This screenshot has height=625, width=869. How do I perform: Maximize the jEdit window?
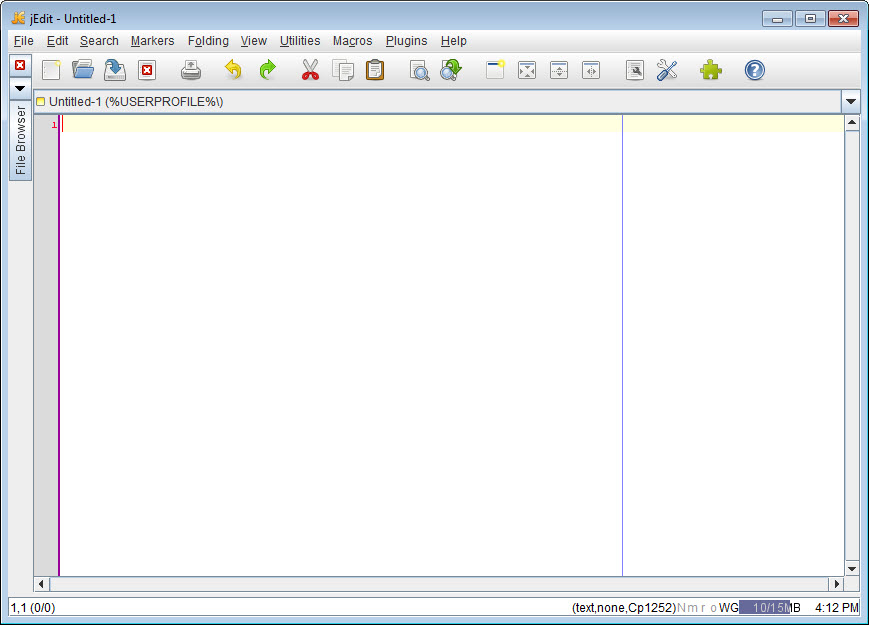click(810, 19)
